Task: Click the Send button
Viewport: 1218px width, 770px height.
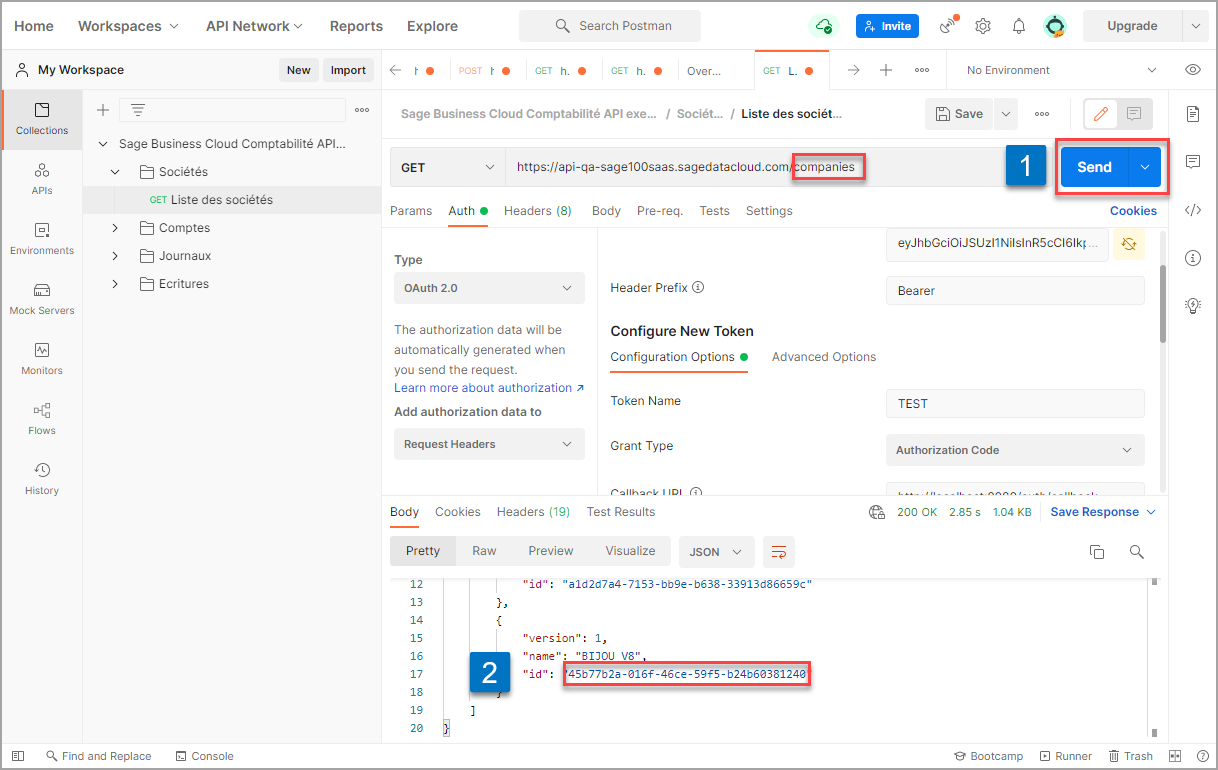Action: [x=1094, y=167]
